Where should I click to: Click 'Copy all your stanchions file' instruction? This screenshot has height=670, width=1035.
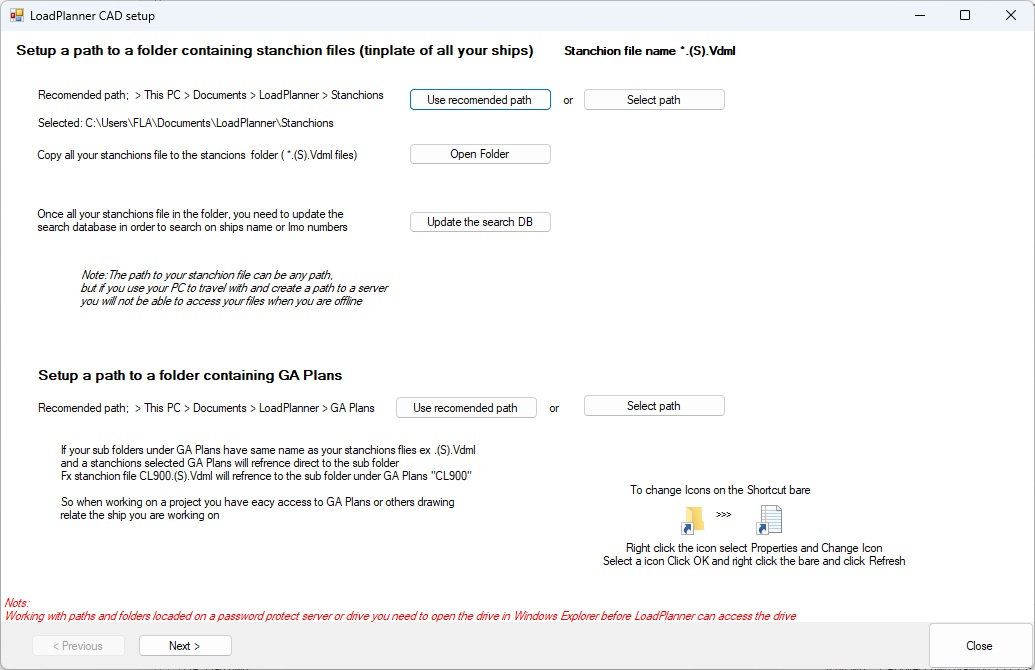pos(197,155)
